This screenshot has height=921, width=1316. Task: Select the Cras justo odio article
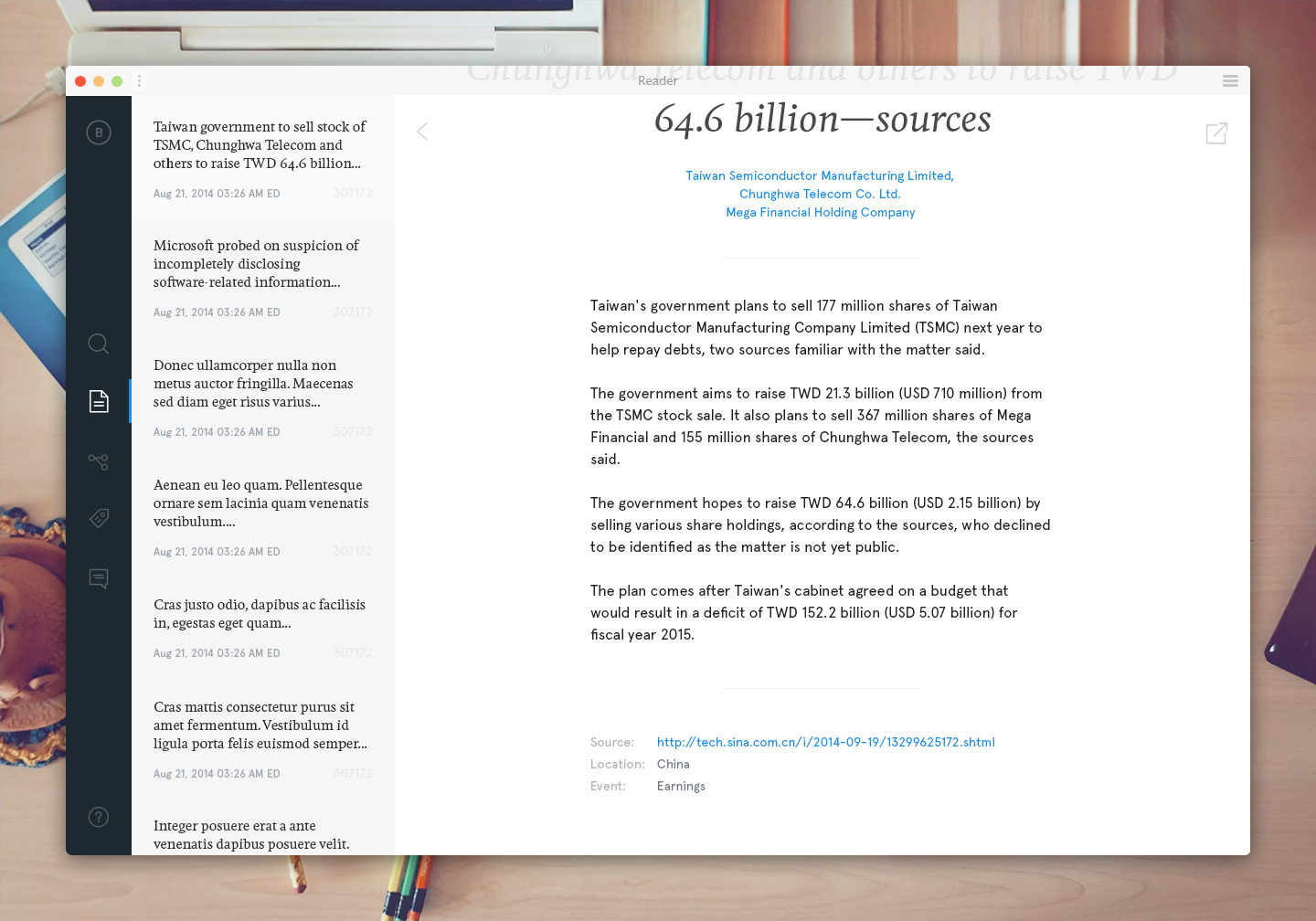pos(263,629)
